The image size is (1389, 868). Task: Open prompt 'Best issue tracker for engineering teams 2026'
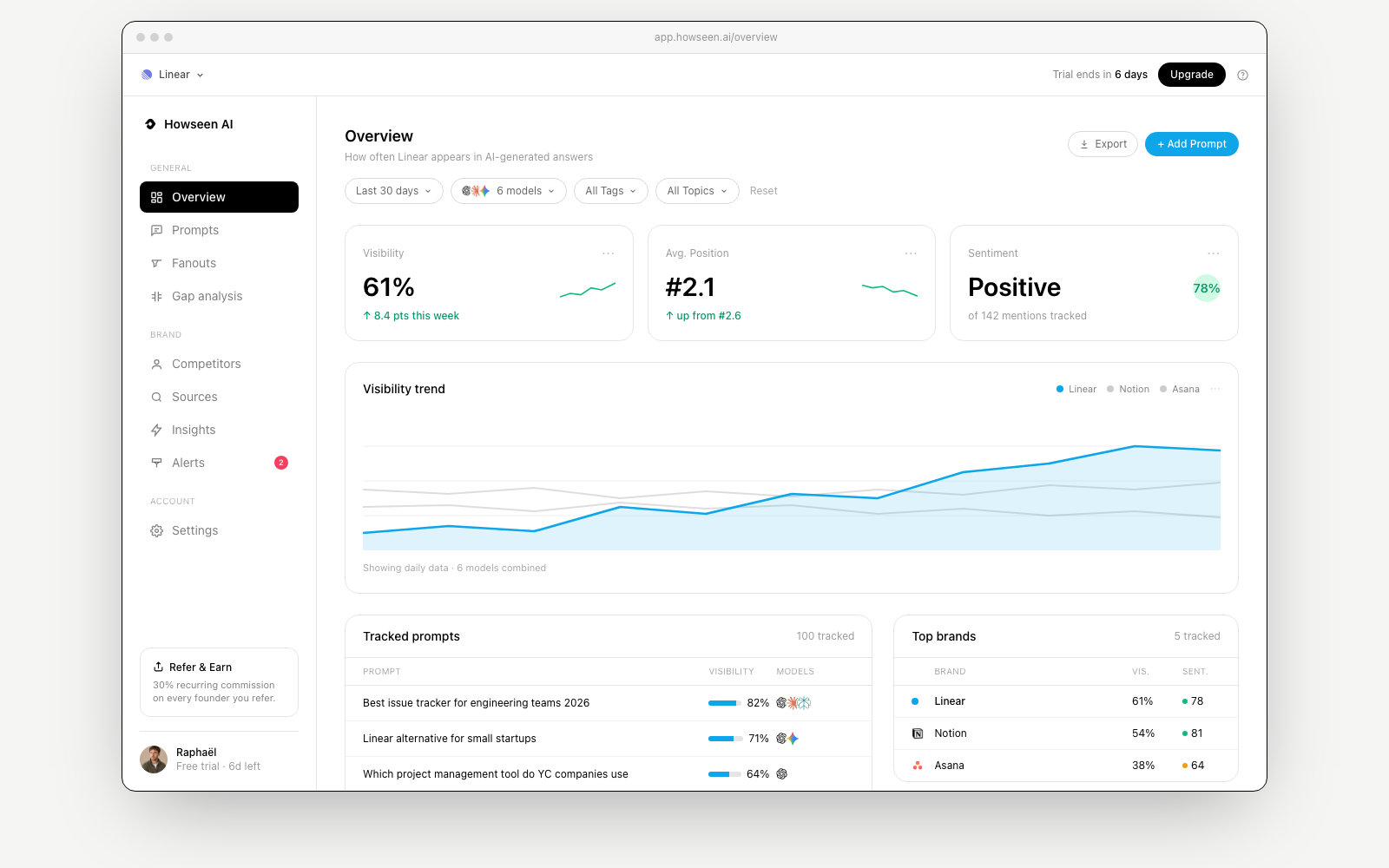coord(476,703)
